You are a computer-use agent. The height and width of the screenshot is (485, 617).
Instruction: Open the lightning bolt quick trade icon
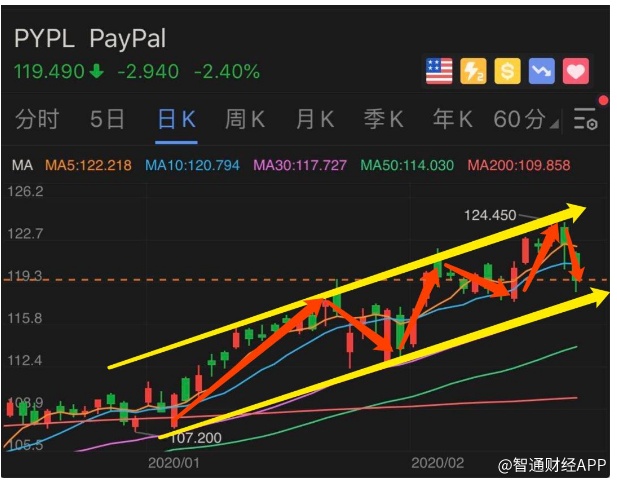coord(473,71)
